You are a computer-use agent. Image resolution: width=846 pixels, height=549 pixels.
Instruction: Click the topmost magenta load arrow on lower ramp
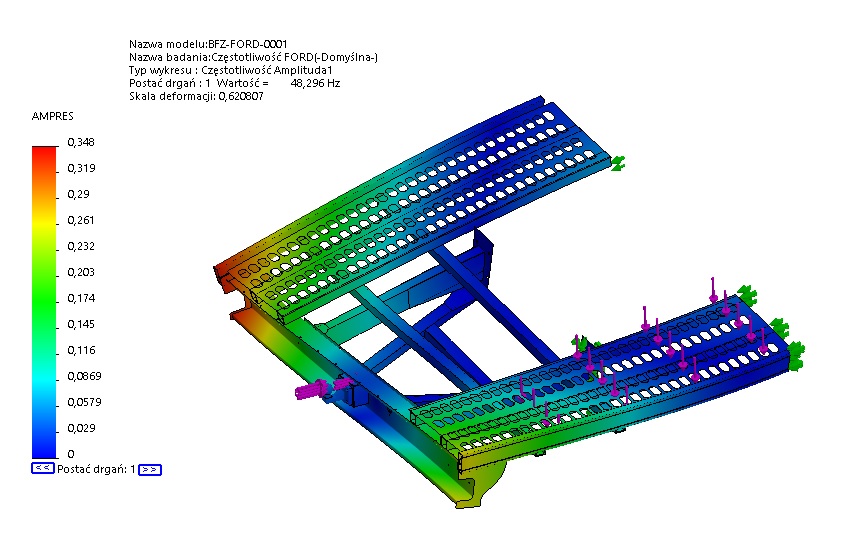(x=712, y=288)
